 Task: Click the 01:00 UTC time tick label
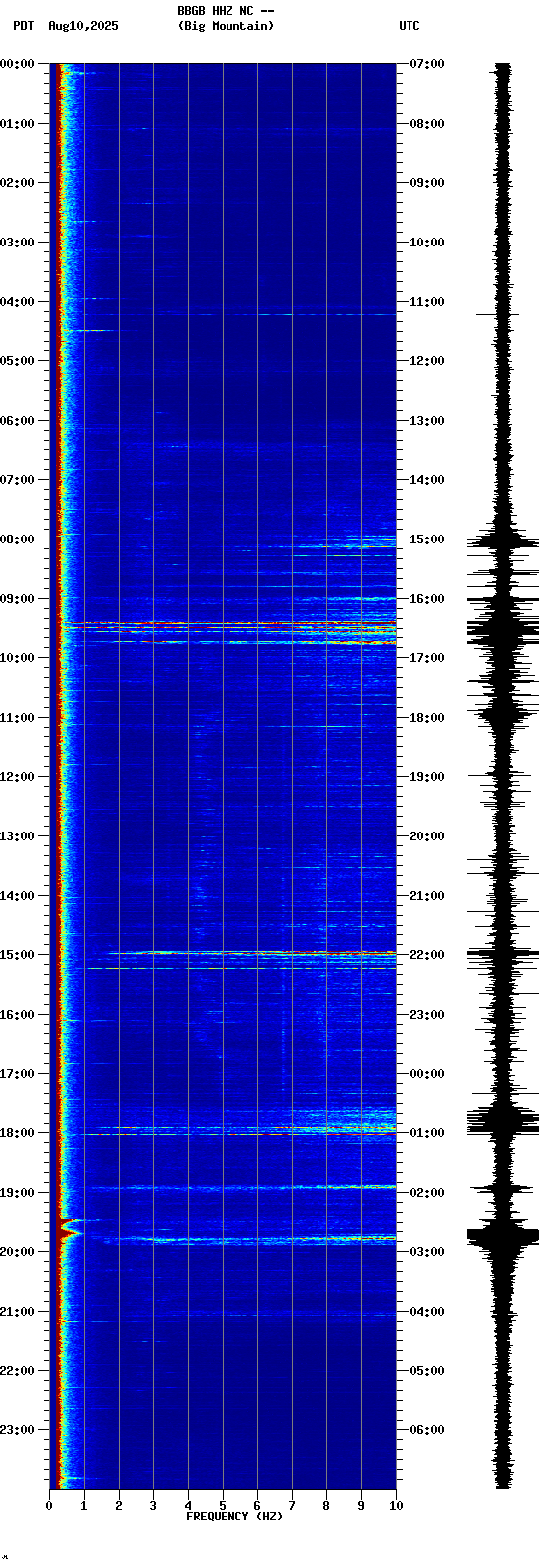(427, 1133)
